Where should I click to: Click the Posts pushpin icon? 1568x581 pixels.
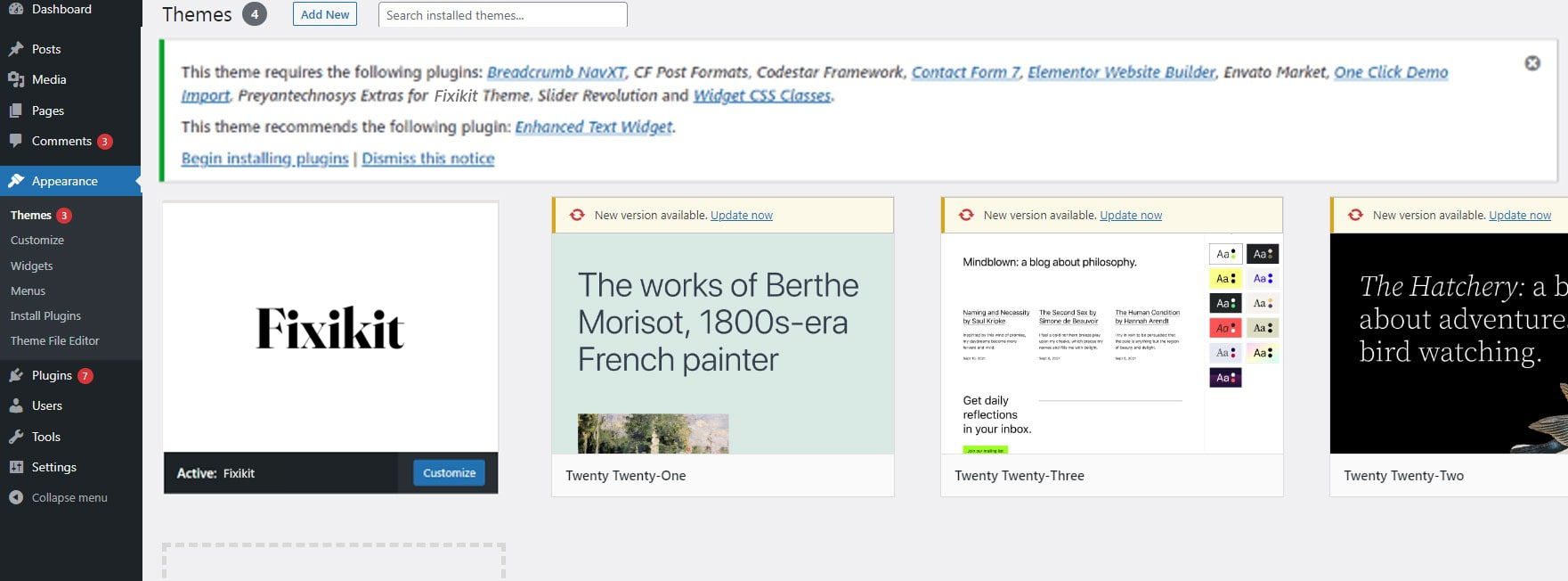[16, 49]
